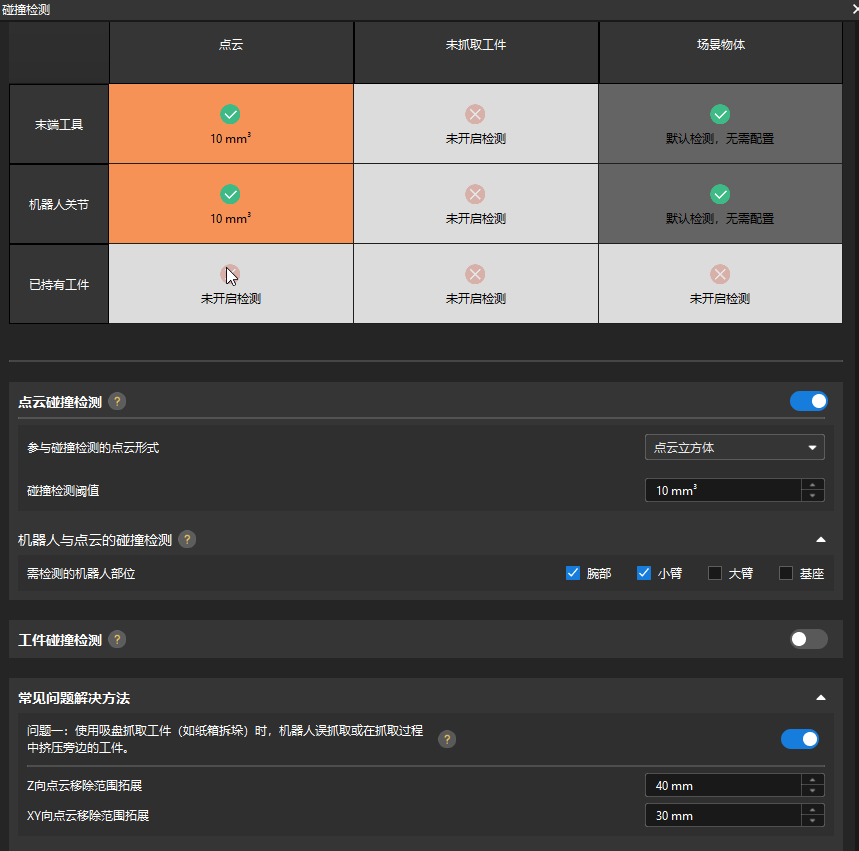Open the 点云立方体 dropdown

coord(735,447)
